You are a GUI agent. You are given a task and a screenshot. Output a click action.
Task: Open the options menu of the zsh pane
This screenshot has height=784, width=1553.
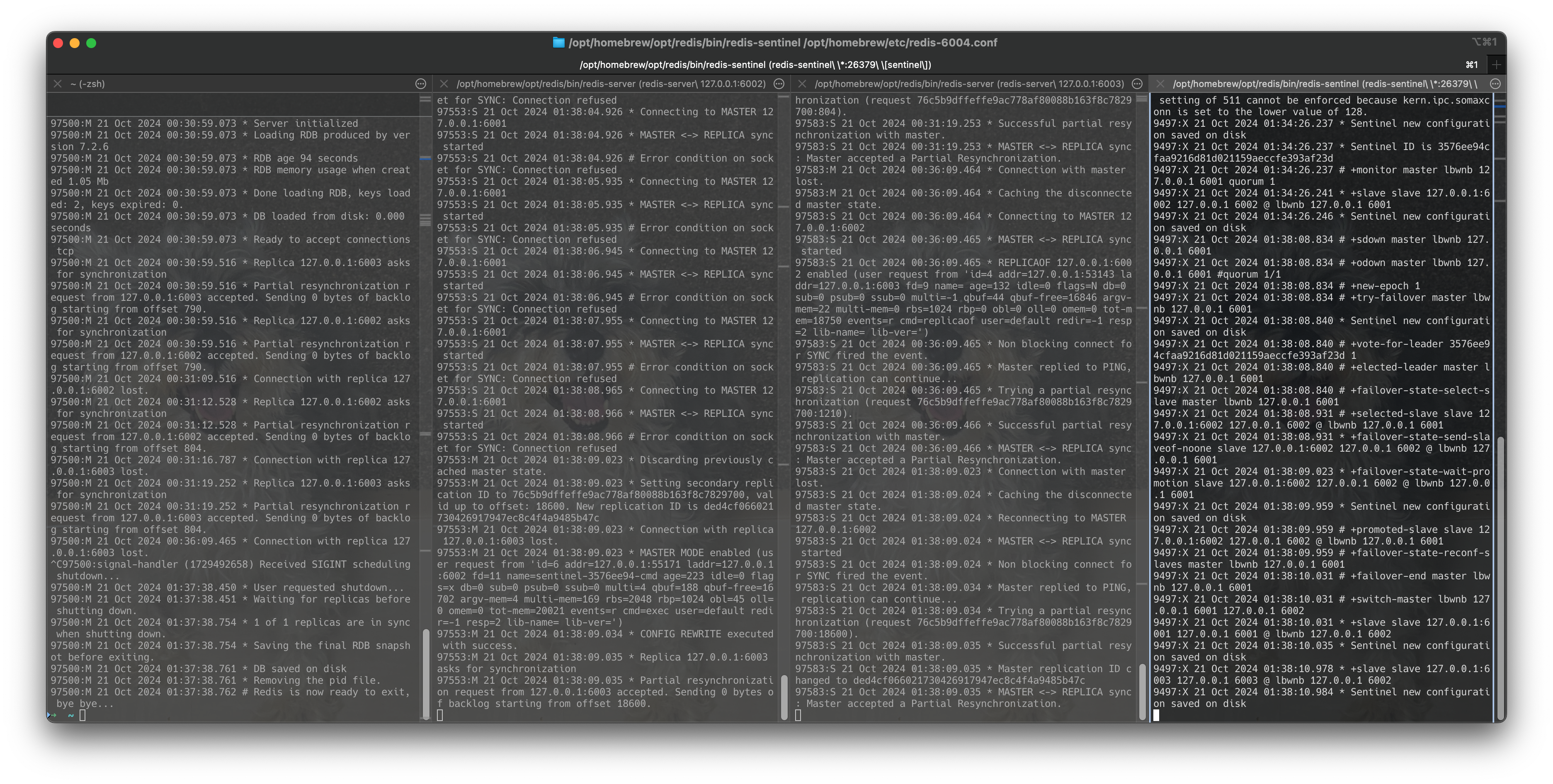coord(420,83)
